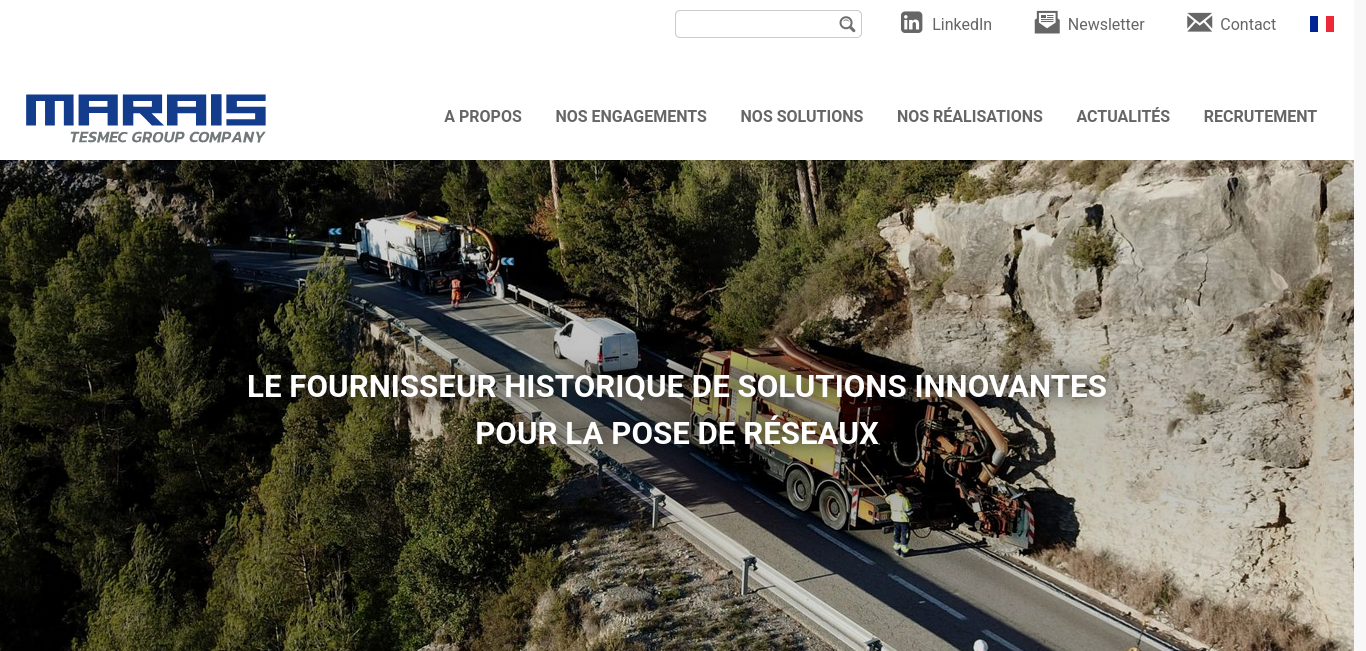
Task: Go home via Marais Tesmec logo
Action: (x=146, y=118)
